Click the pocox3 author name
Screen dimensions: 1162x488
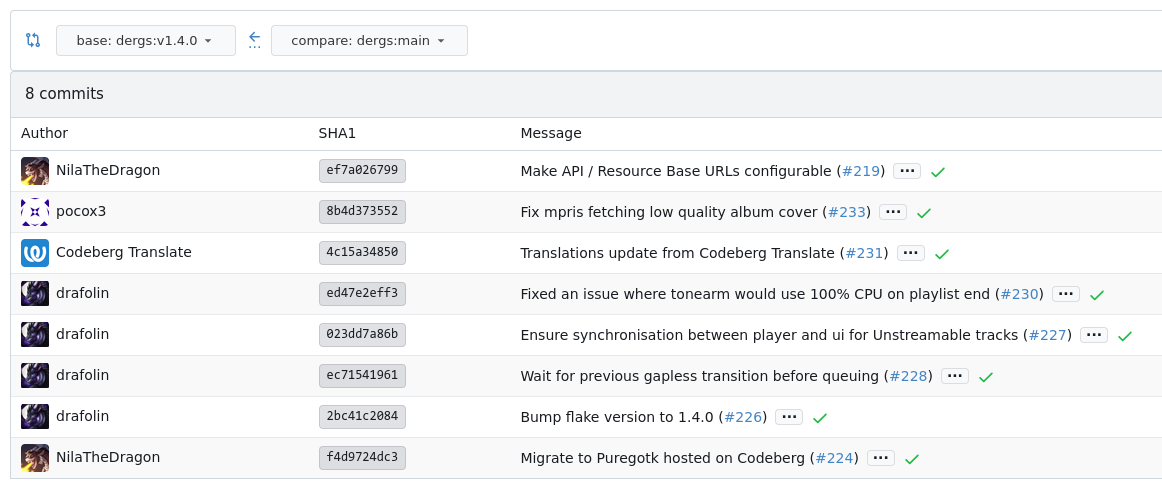point(81,211)
